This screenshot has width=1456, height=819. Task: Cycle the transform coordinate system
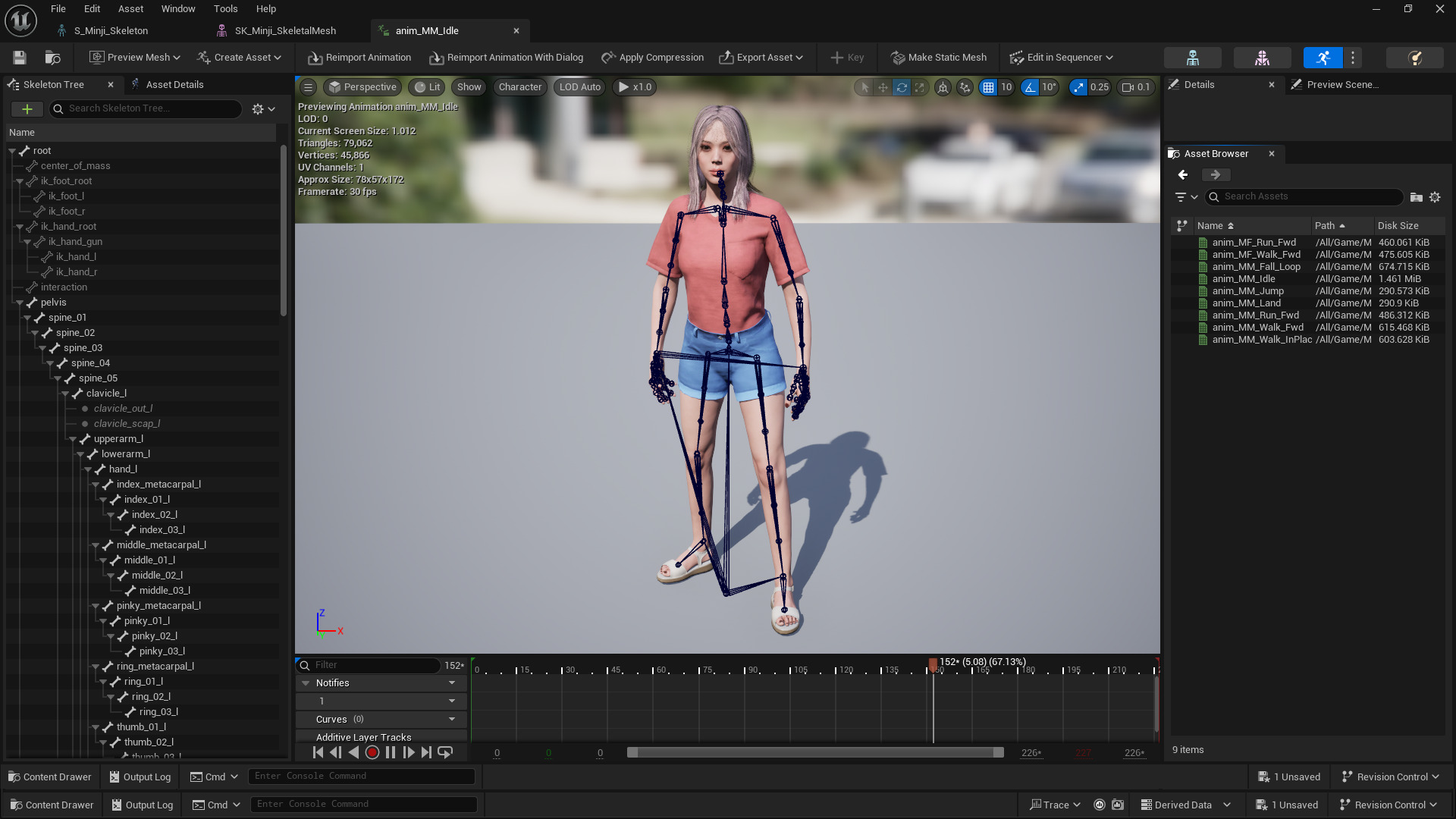(943, 87)
